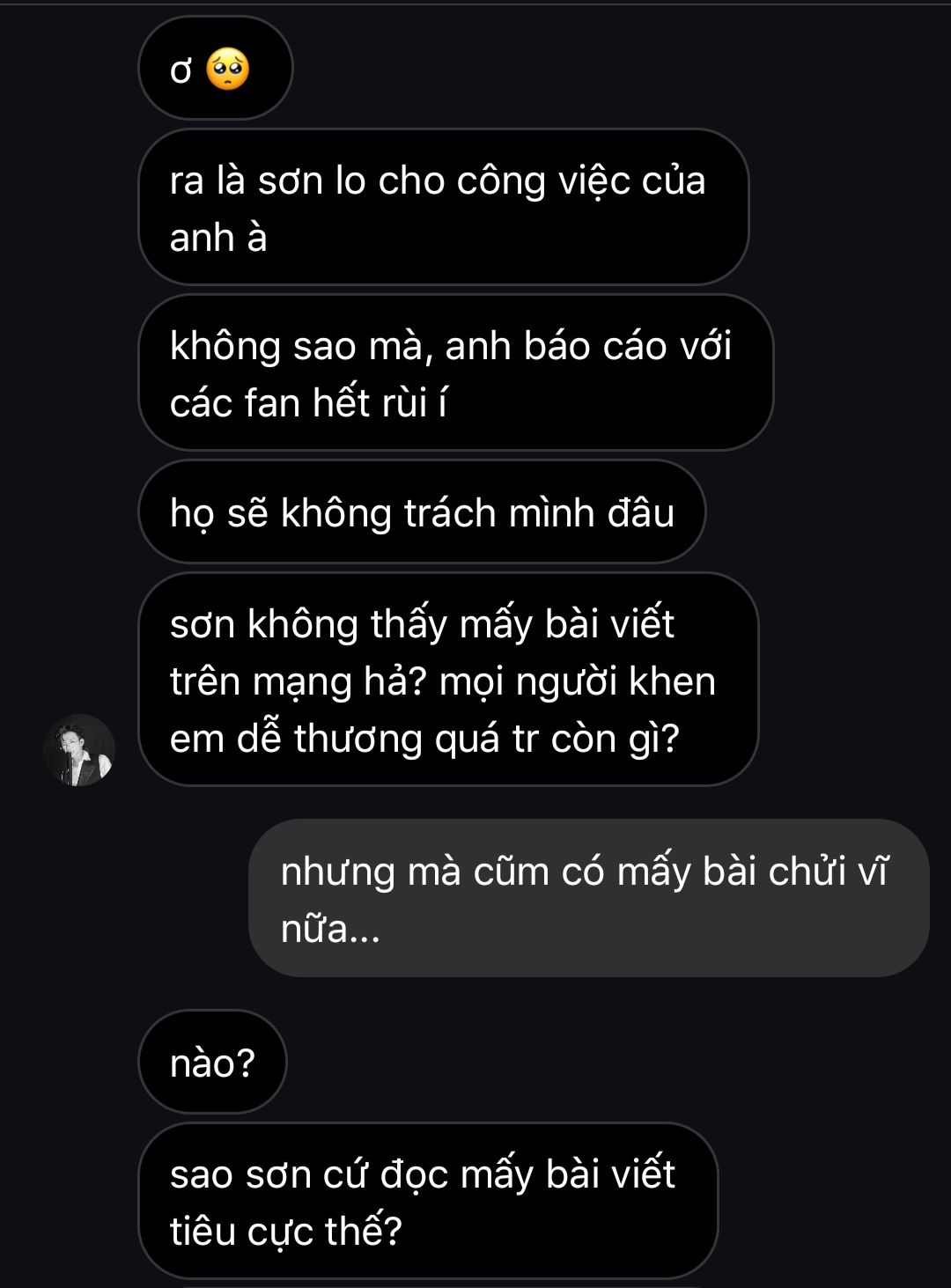The height and width of the screenshot is (1288, 951).
Task: Tap the 'anh à' text line
Action: [x=218, y=238]
